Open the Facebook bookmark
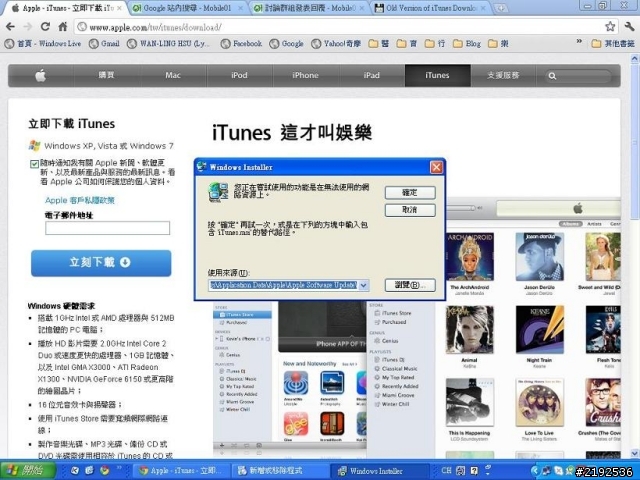 tap(241, 43)
